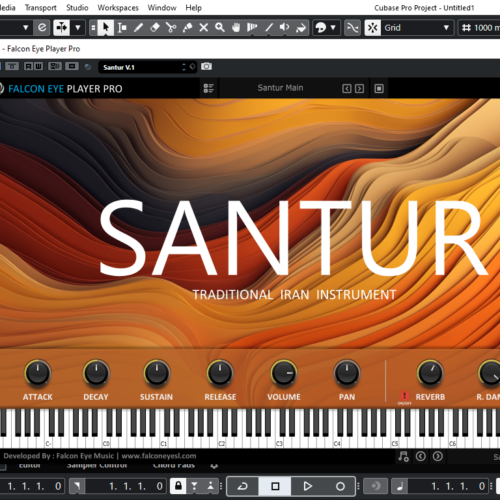Select the Object Selection arrow tool

click(x=106, y=28)
